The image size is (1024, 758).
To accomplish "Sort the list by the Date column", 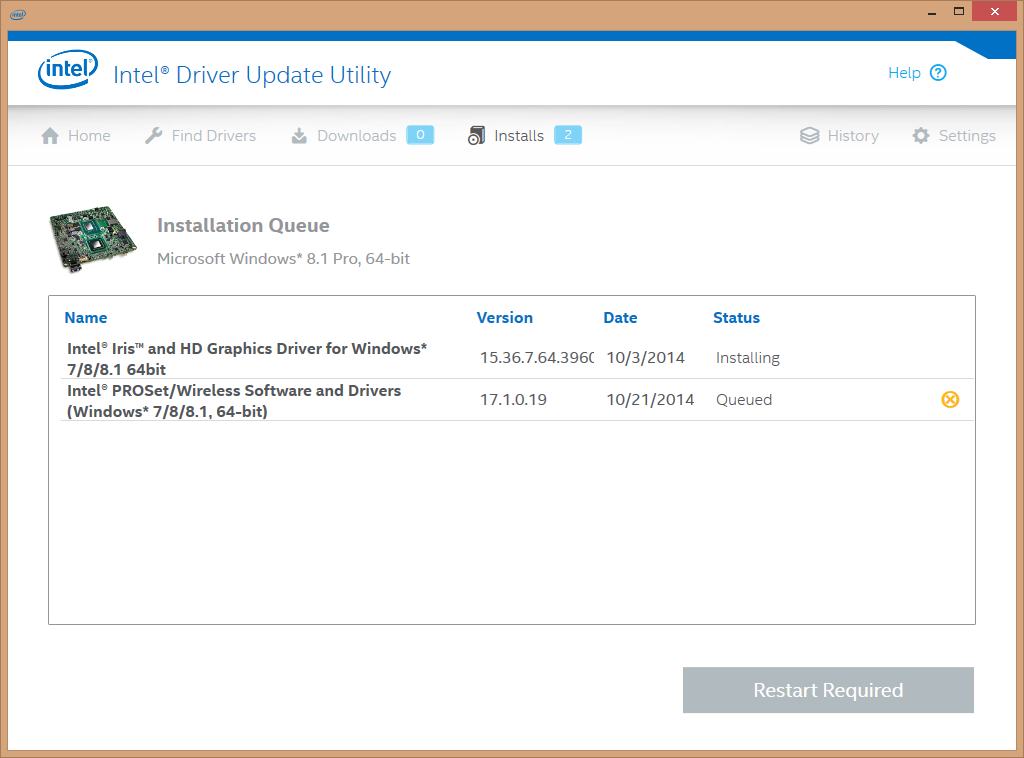I will 620,317.
